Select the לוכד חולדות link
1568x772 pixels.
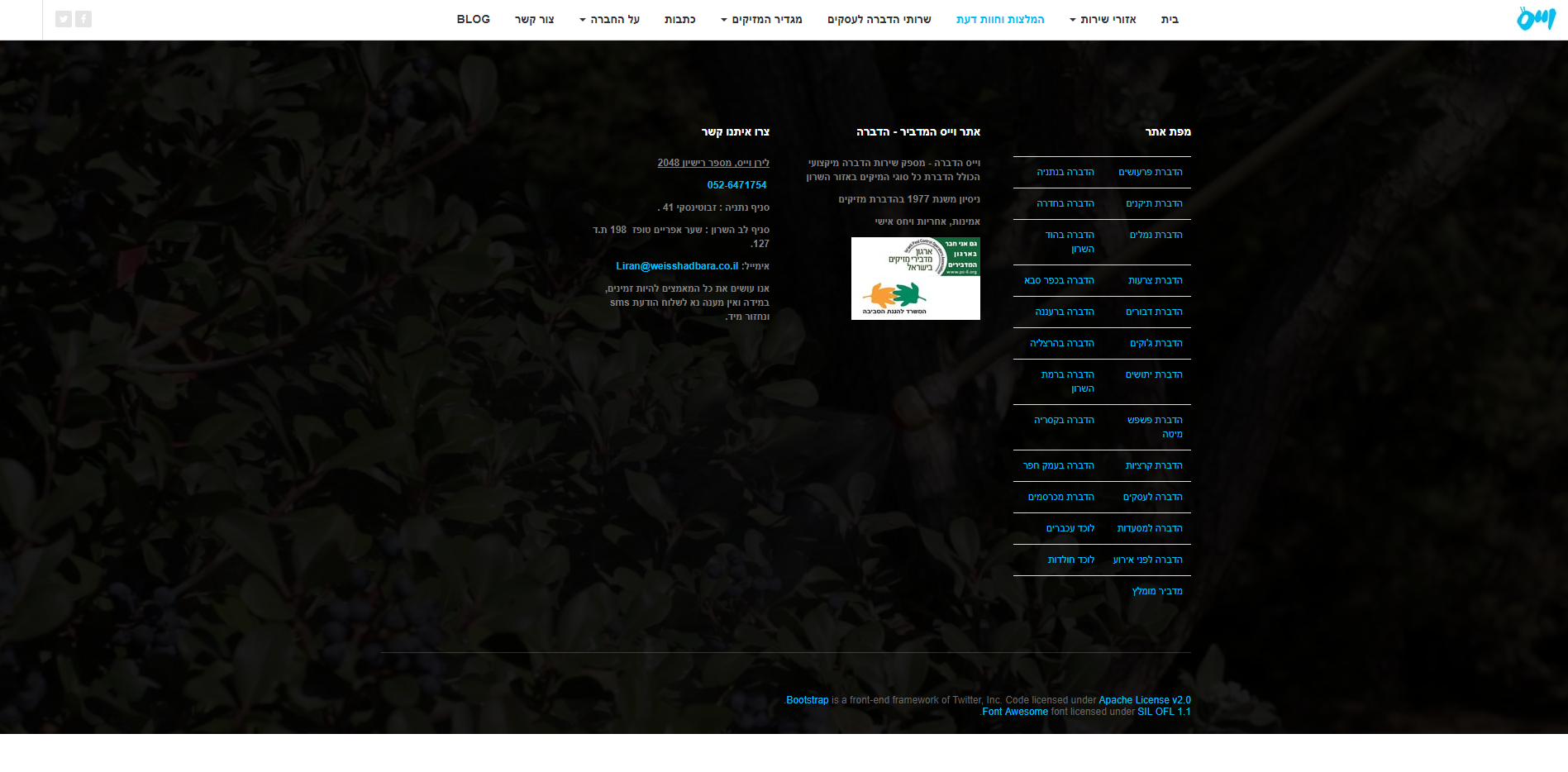click(1071, 560)
